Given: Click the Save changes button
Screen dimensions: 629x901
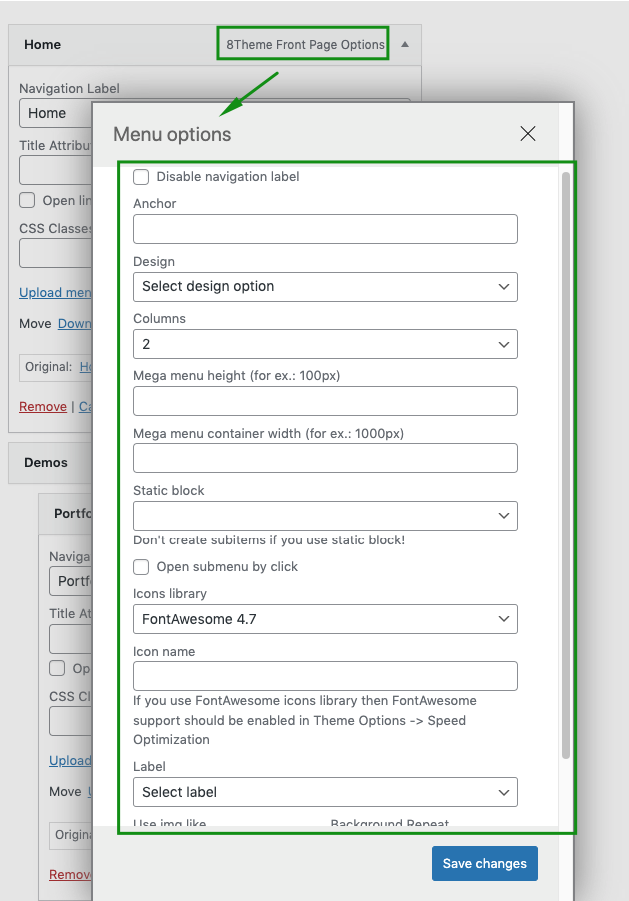Looking at the screenshot, I should coord(485,863).
